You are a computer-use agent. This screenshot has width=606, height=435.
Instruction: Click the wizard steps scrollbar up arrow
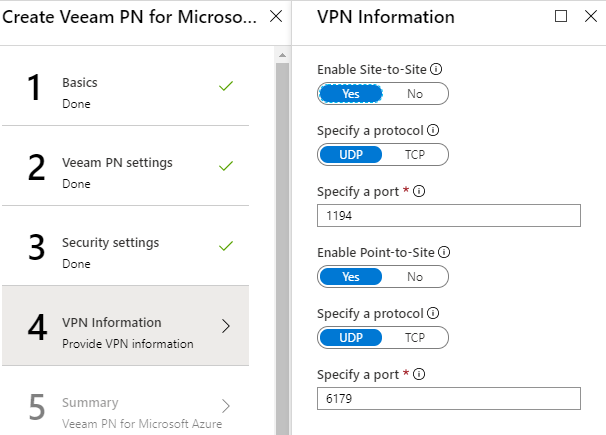pos(283,55)
